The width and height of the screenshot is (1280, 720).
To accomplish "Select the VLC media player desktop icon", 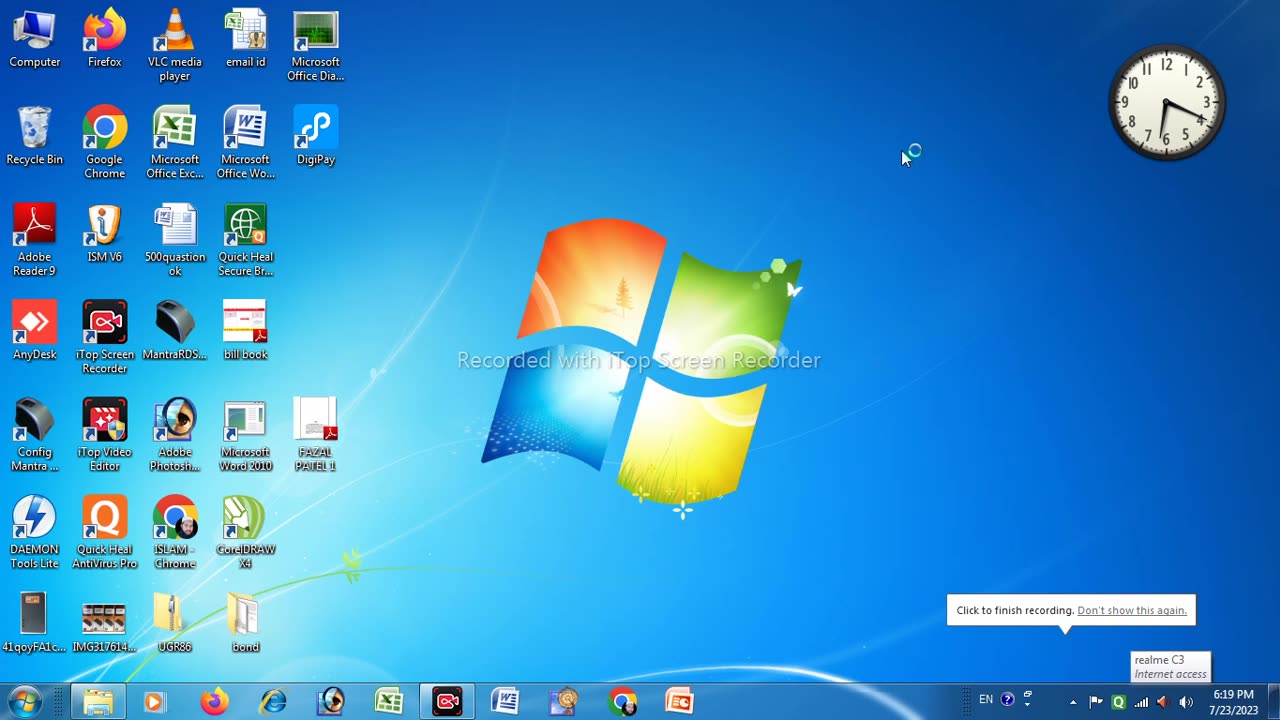I will (x=175, y=46).
